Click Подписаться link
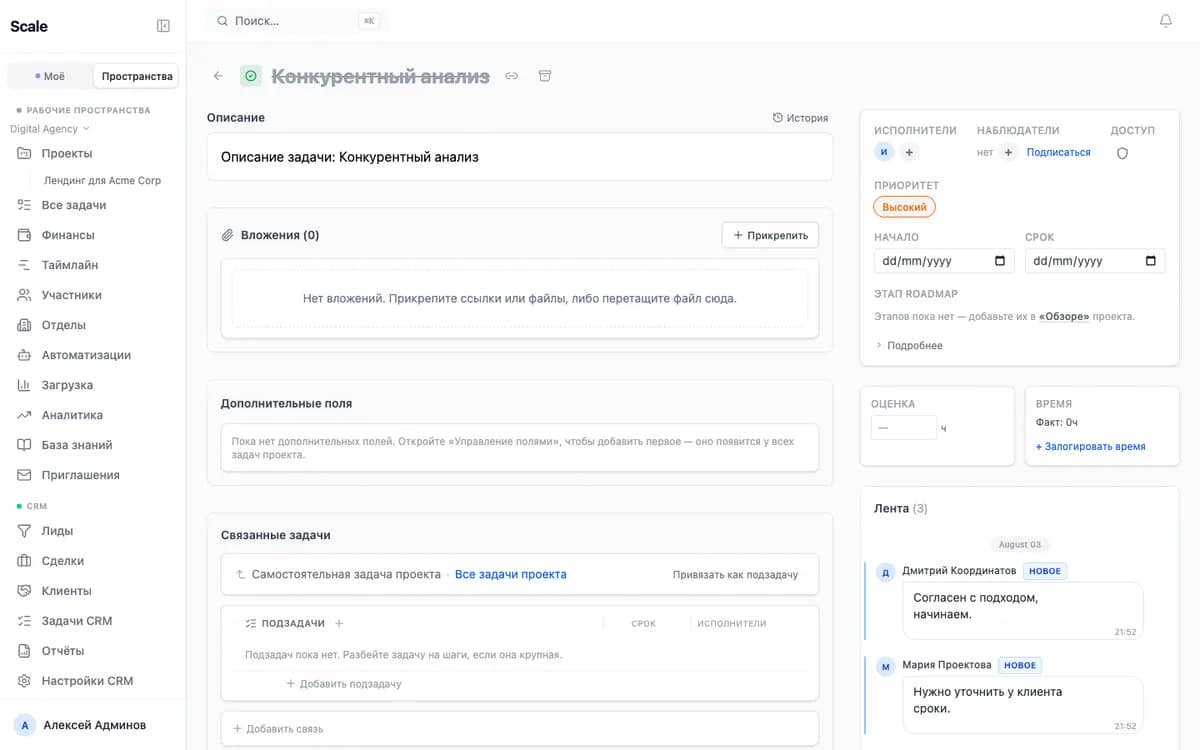The image size is (1200, 750). (1058, 152)
